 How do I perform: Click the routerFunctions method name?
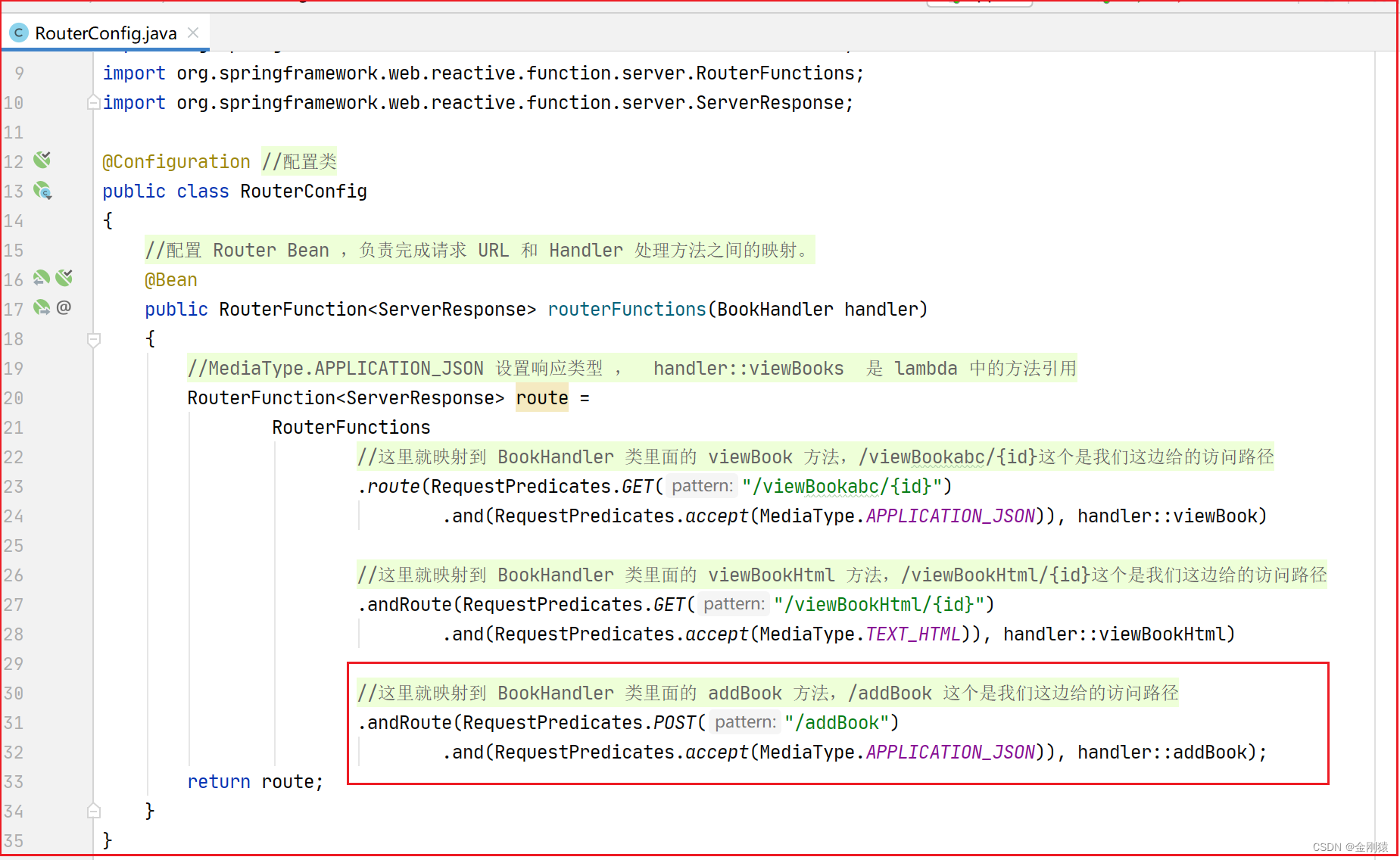627,310
